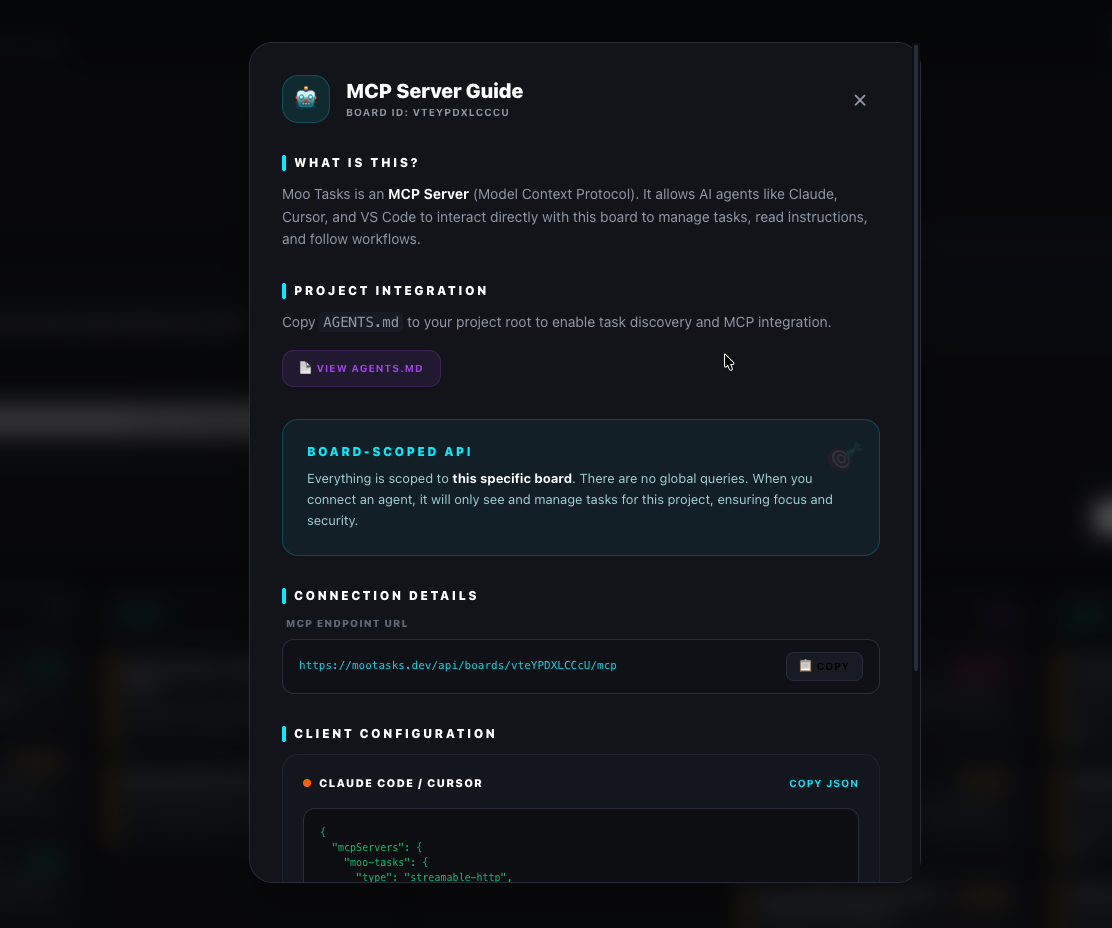The image size is (1112, 928).
Task: Click the document icon on VIEW AGENTS.MD button
Action: point(305,368)
